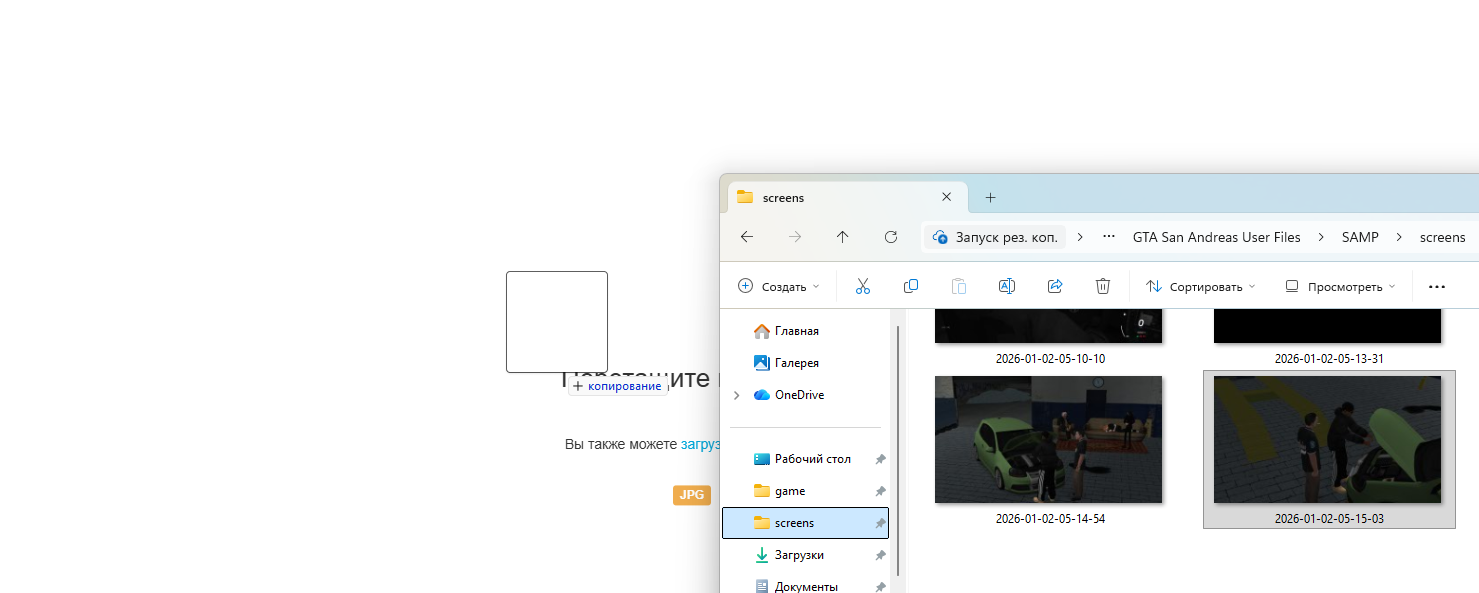This screenshot has height=593, width=1479.
Task: Click the загрузить link on the webpage
Action: (700, 444)
